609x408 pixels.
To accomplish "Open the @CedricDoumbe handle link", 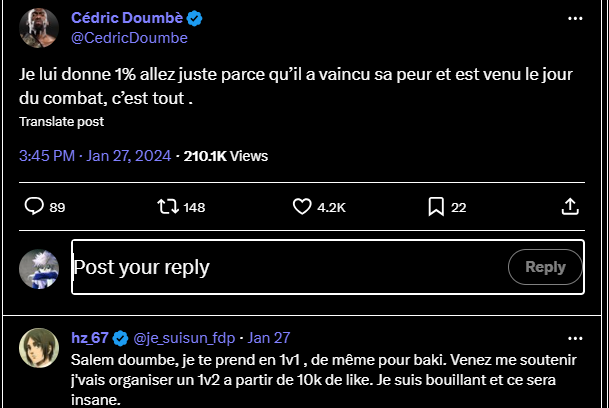I will pyautogui.click(x=129, y=38).
